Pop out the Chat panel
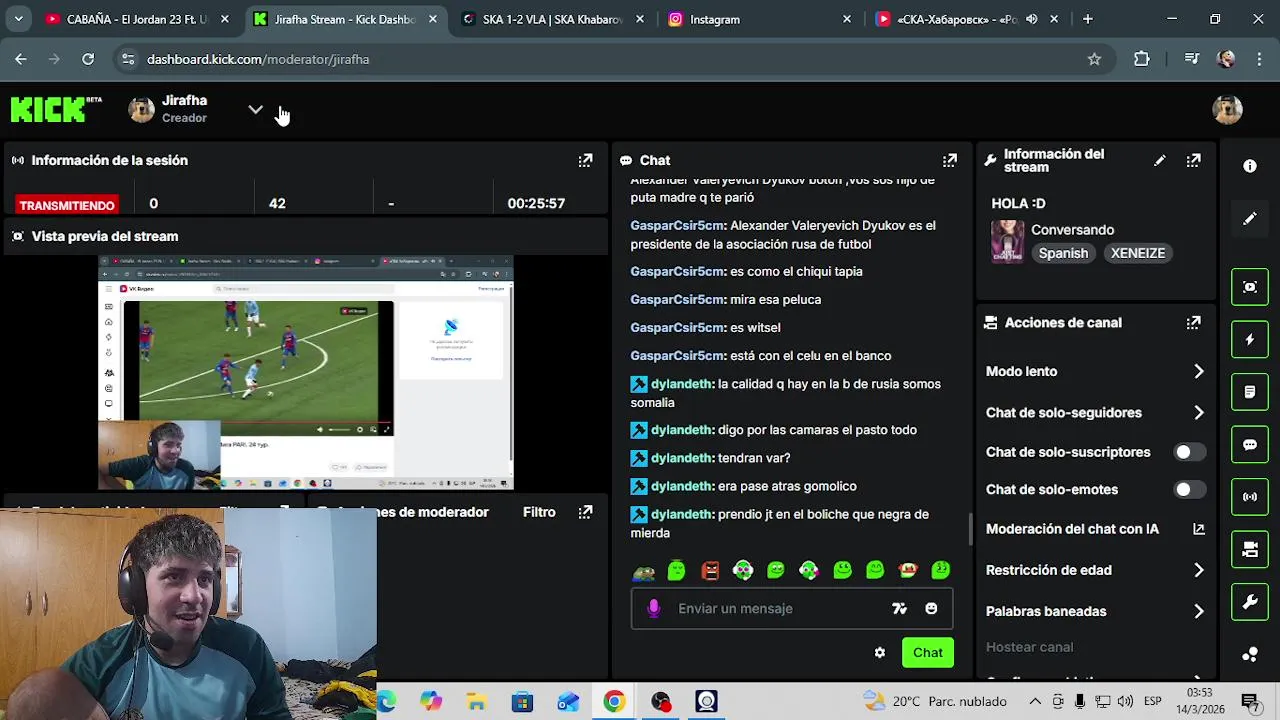Screen dimensions: 1280x720 [x=950, y=160]
